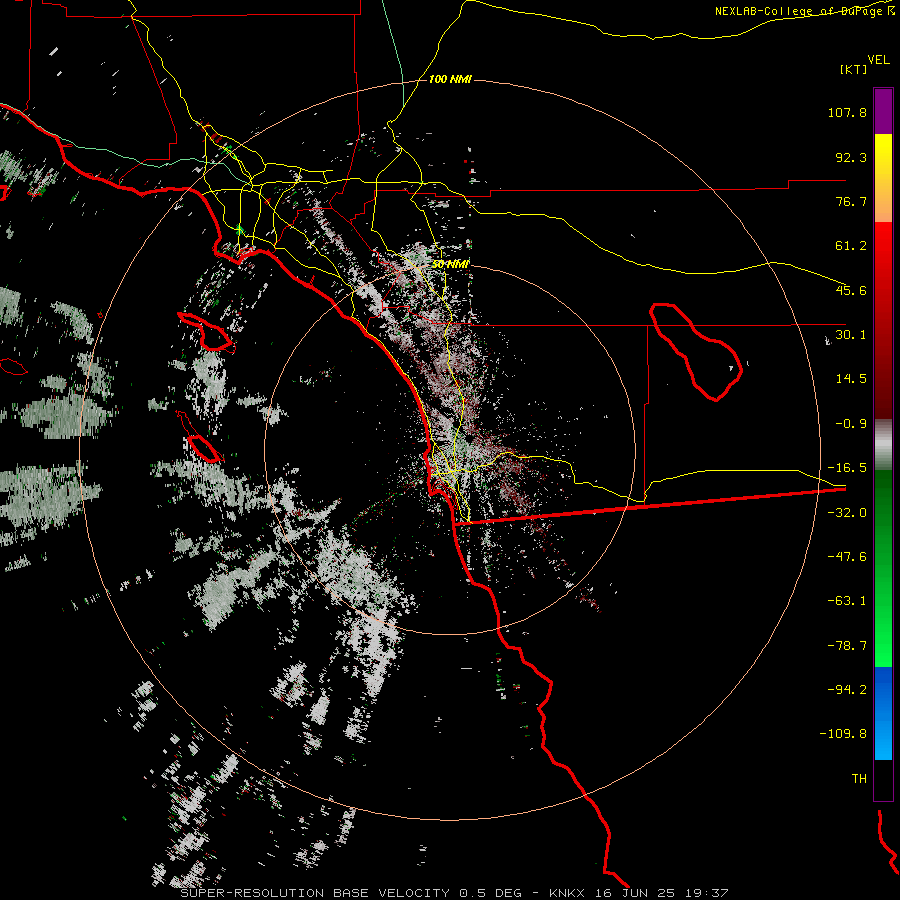
Task: Pick the red segment of the velocity scale
Action: click(883, 319)
